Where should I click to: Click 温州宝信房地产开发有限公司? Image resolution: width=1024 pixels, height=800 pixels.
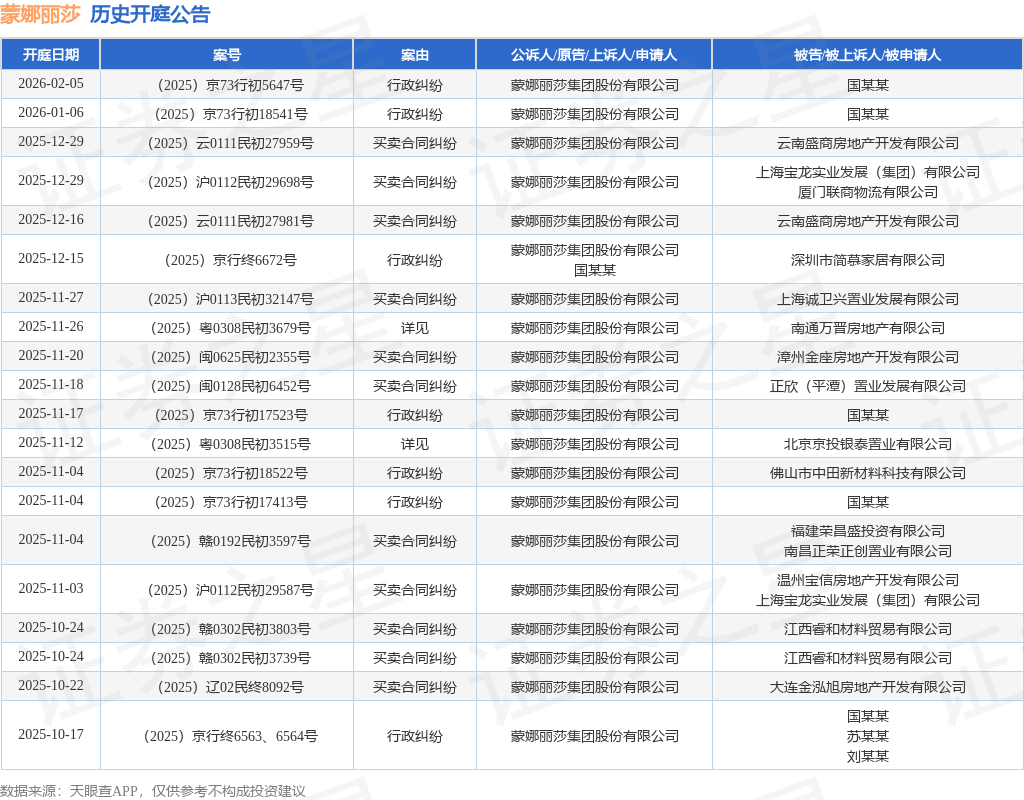[867, 580]
